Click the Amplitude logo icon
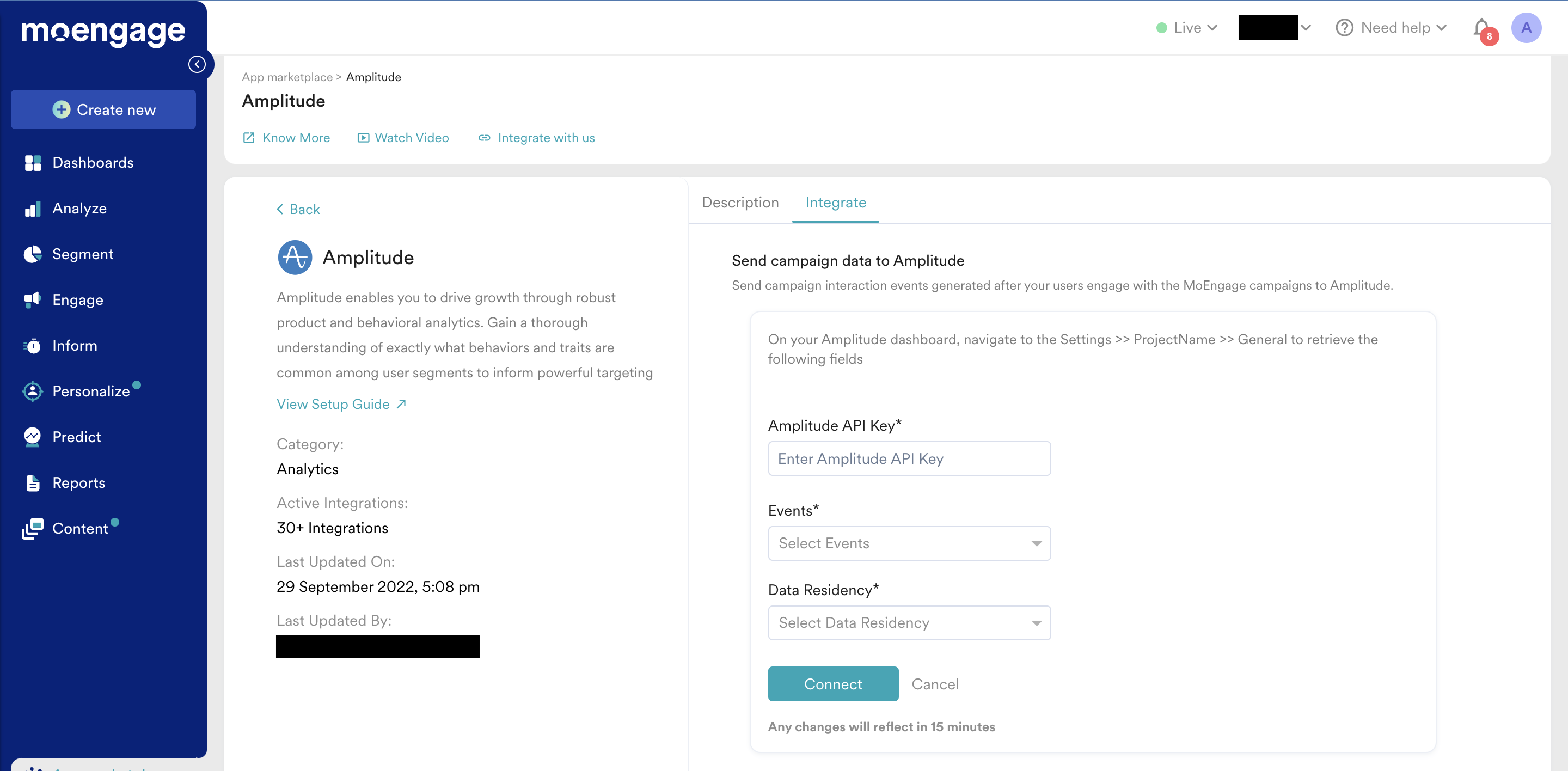 coord(295,258)
